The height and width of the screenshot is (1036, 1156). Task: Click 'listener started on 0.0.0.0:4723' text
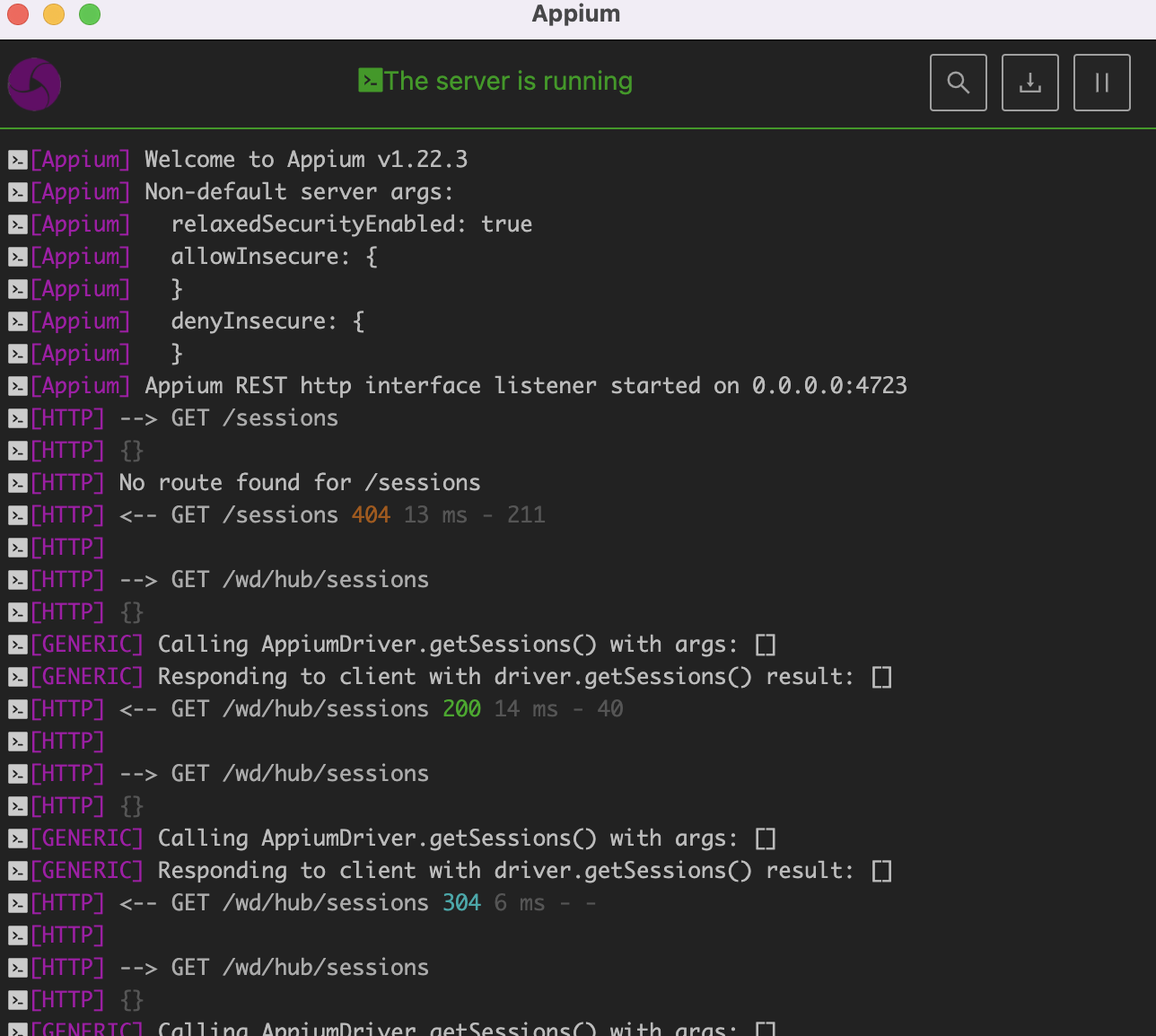coord(701,386)
